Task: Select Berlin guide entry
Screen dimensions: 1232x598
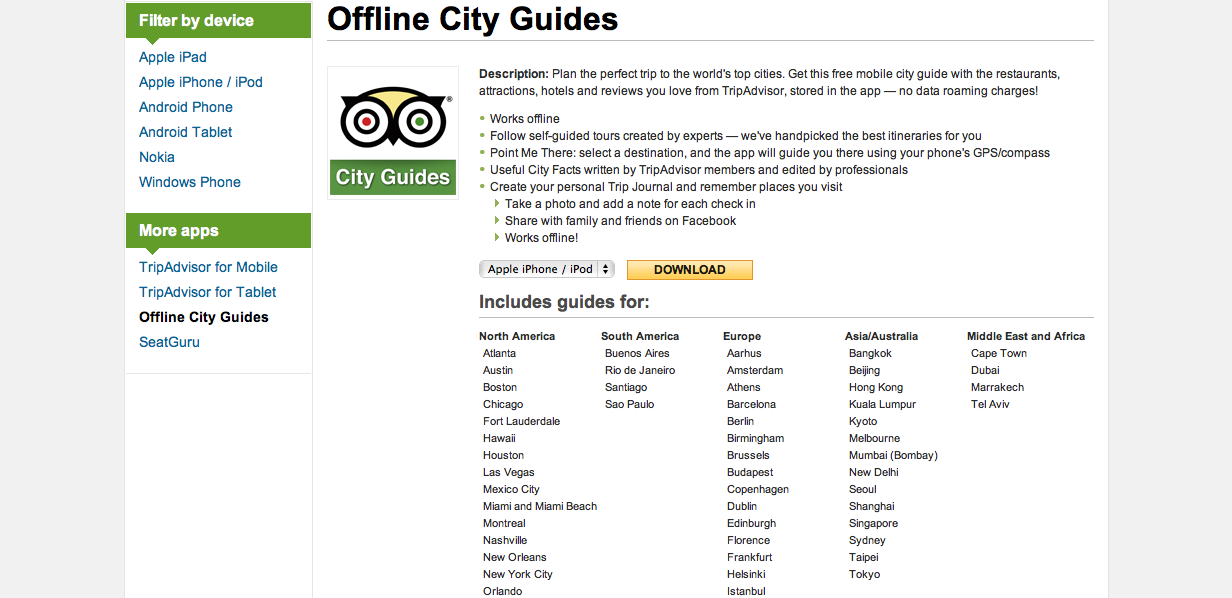Action: coord(741,421)
